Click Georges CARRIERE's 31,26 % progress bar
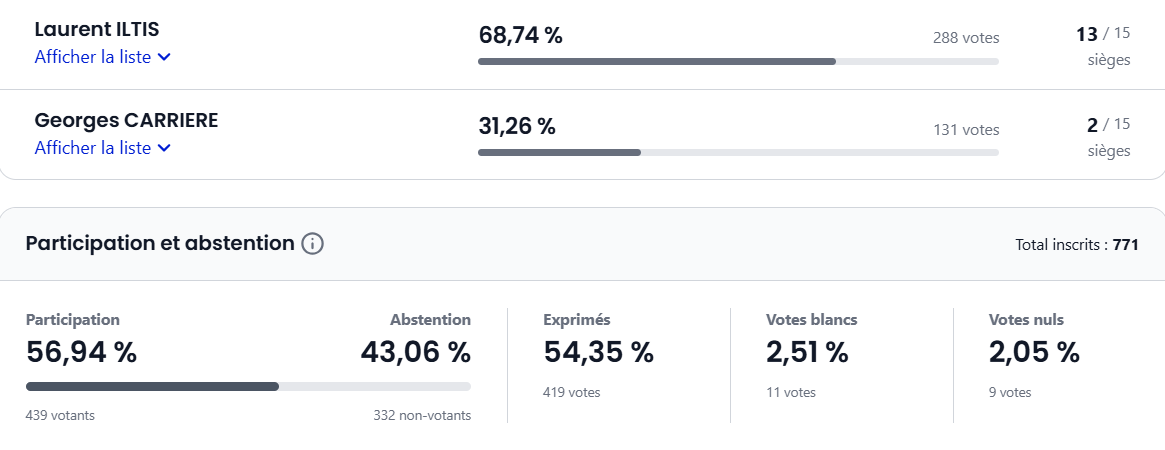Screen dimensions: 1165x450 tap(738, 153)
